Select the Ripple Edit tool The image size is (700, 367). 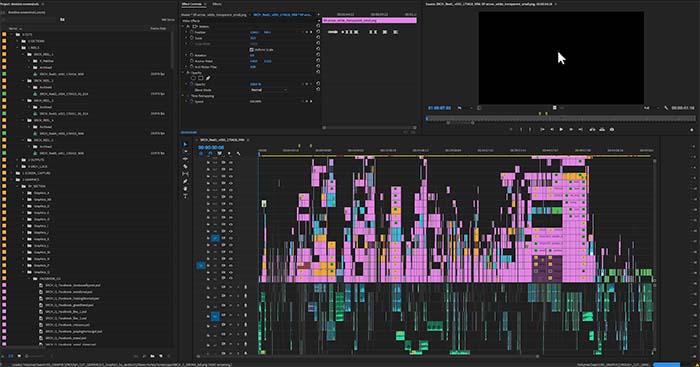[x=185, y=159]
